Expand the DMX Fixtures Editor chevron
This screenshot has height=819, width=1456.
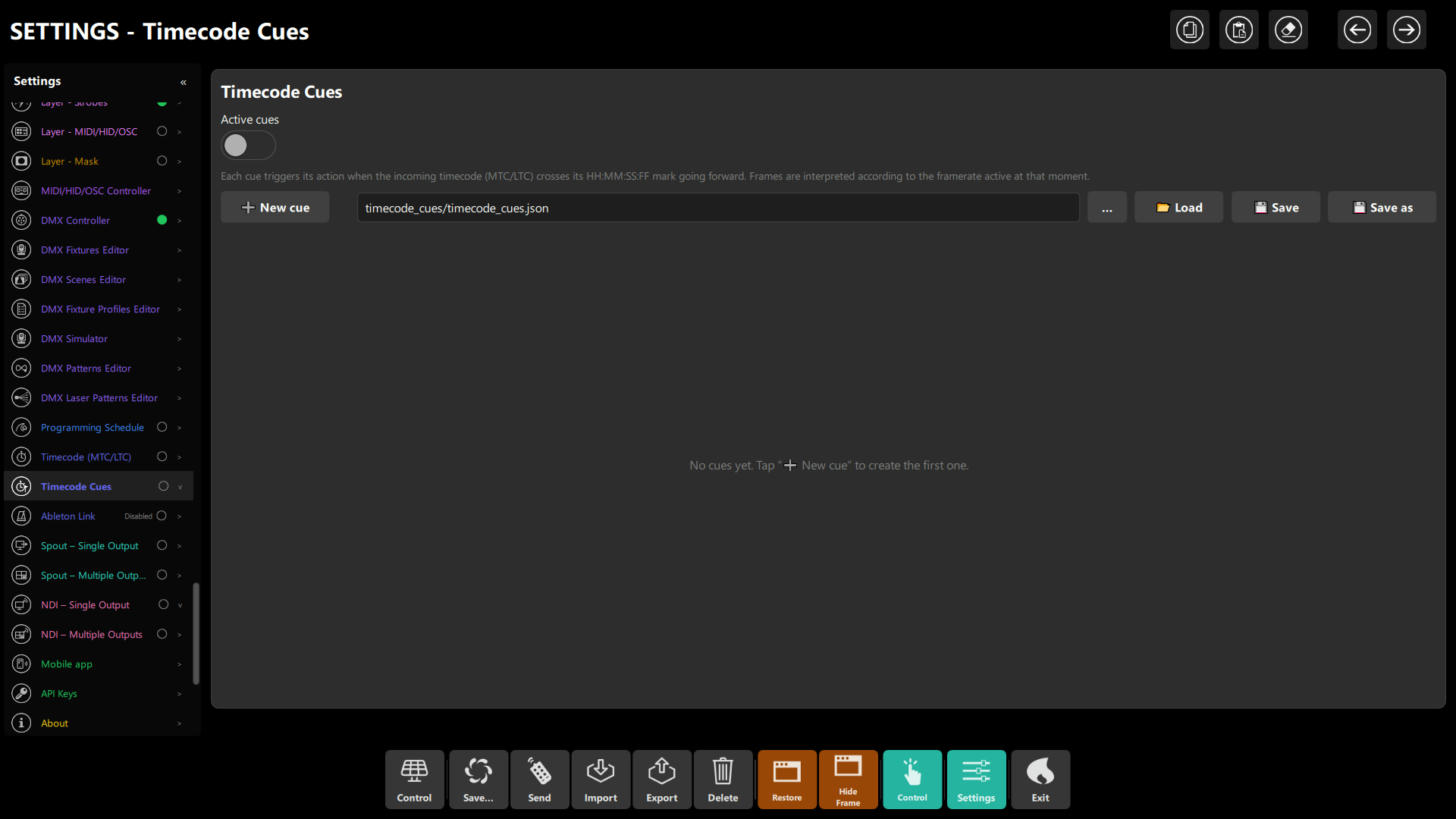point(180,250)
